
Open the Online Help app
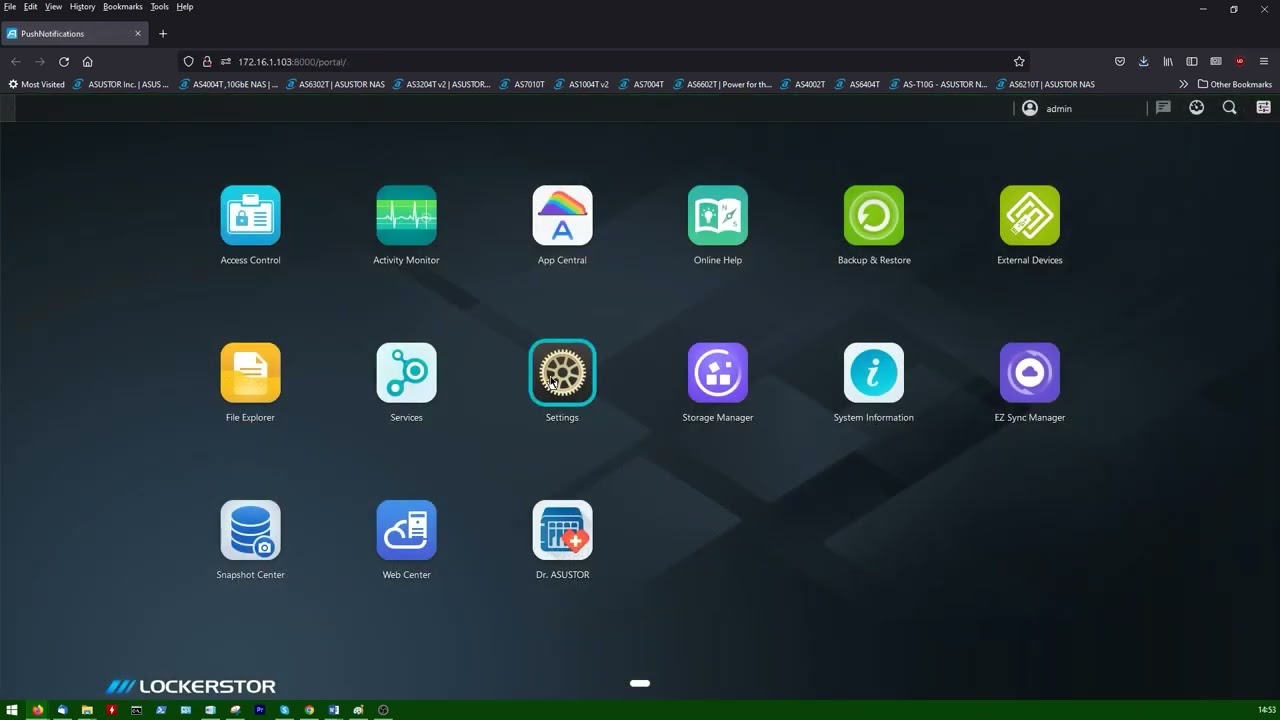point(718,216)
